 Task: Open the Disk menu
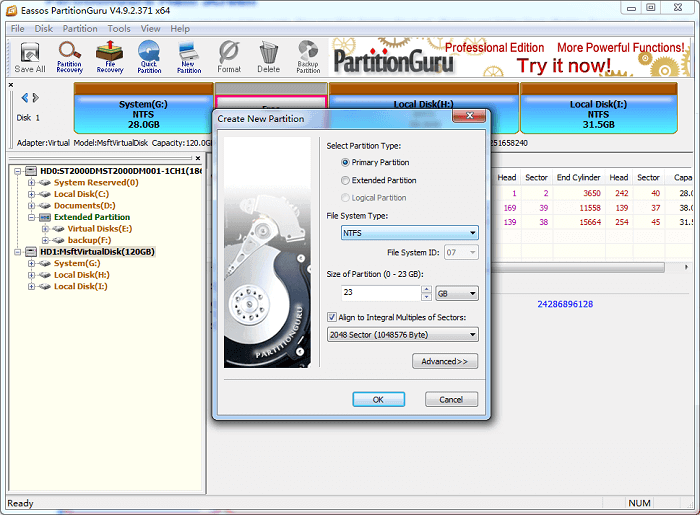[44, 29]
